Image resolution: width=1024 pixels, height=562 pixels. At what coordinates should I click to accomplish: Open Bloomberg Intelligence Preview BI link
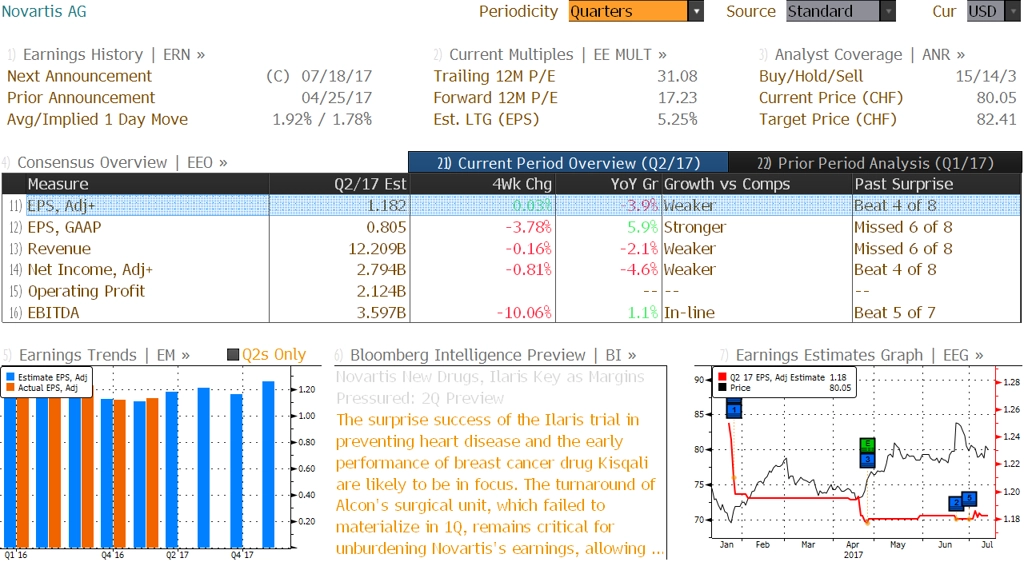click(x=493, y=355)
